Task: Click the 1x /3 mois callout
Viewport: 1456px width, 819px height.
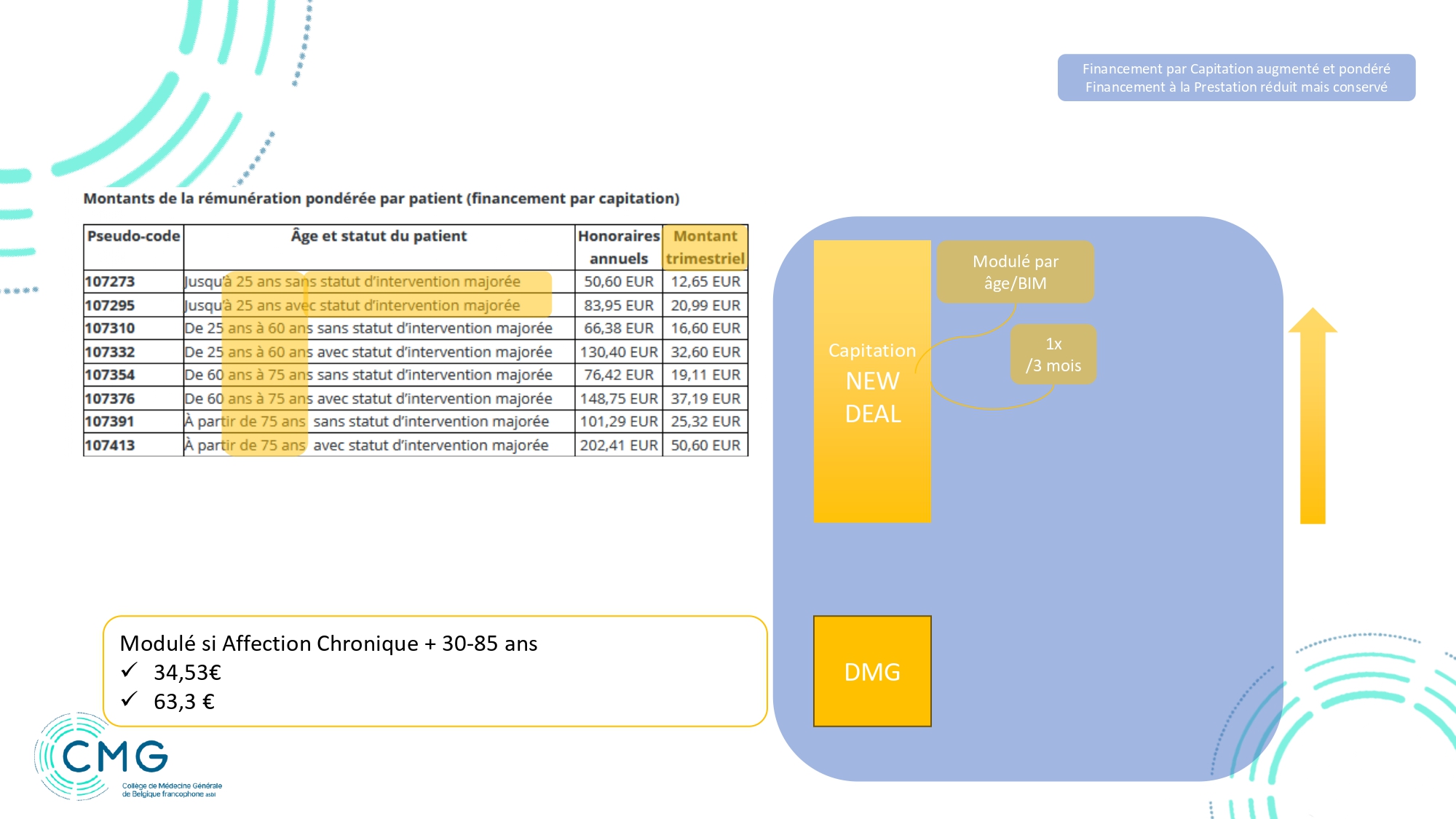Action: point(1053,355)
